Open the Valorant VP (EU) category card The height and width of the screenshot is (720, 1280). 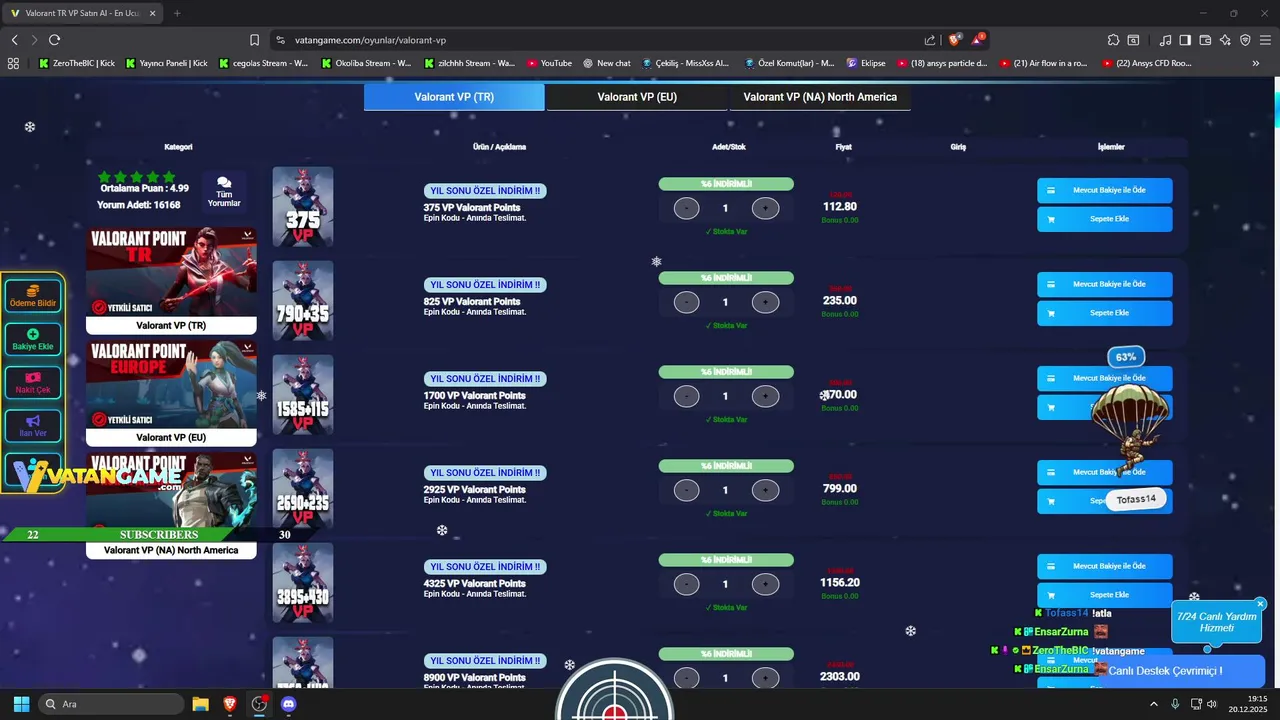coord(171,393)
